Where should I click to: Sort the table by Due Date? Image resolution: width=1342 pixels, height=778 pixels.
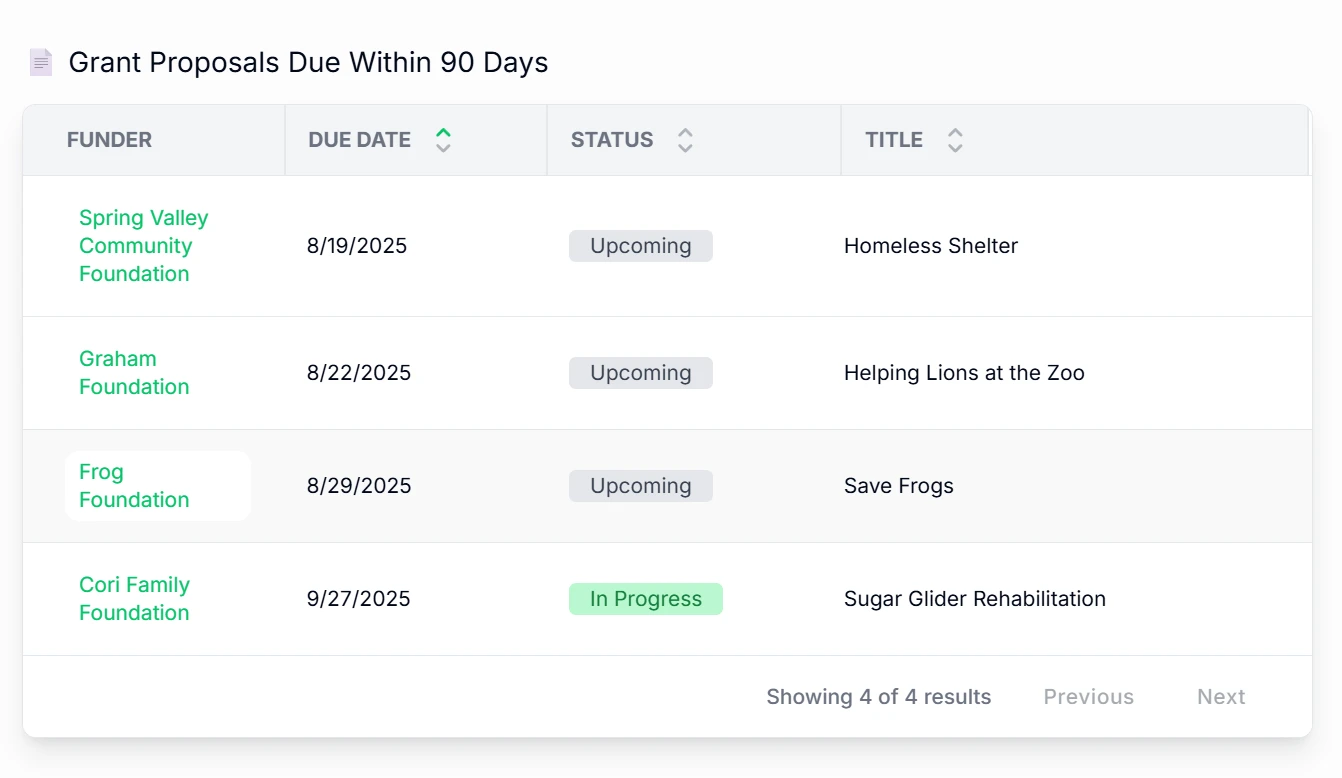click(x=443, y=140)
